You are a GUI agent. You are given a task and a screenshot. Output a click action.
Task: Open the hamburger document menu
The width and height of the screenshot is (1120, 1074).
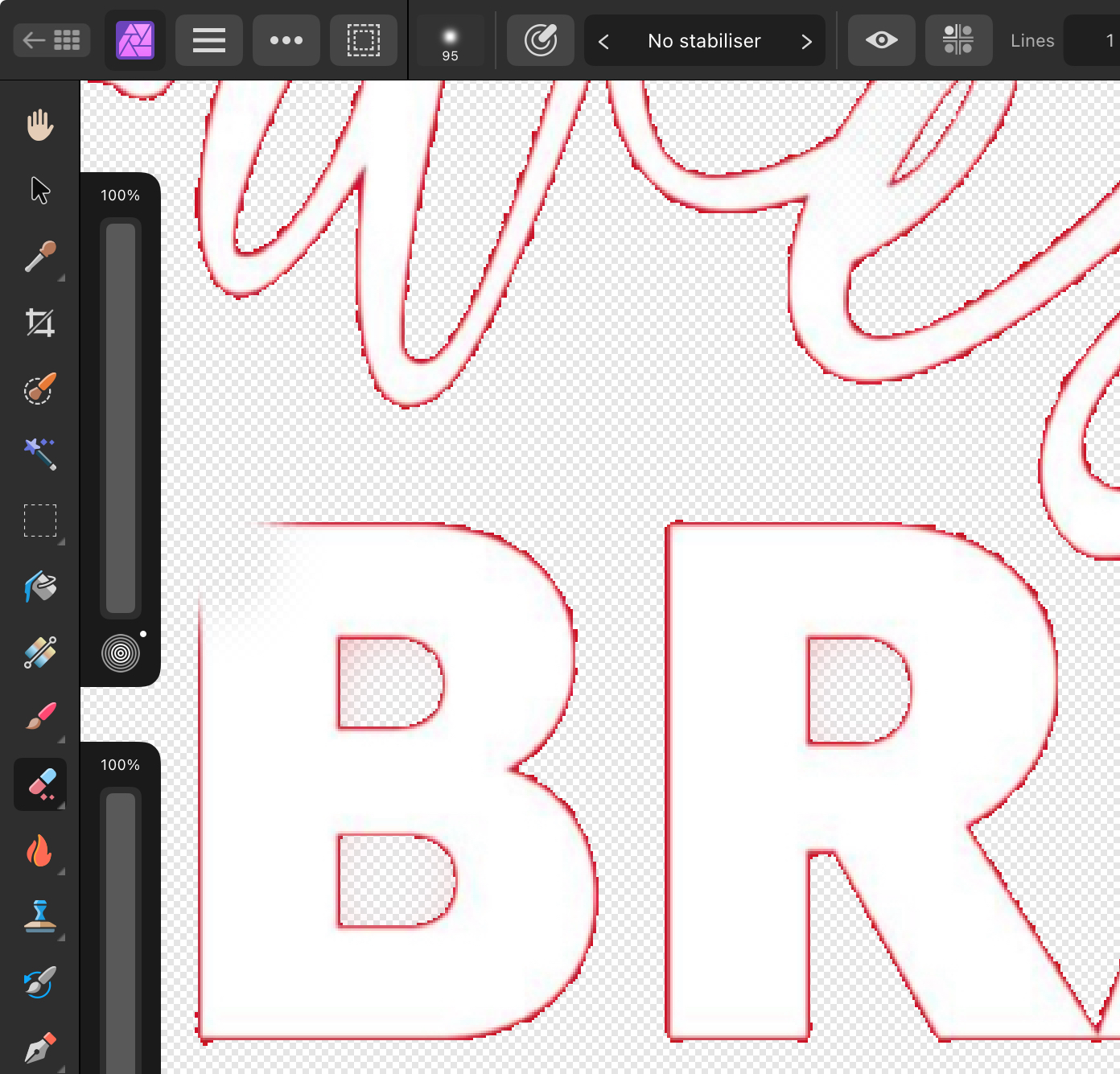pos(209,39)
